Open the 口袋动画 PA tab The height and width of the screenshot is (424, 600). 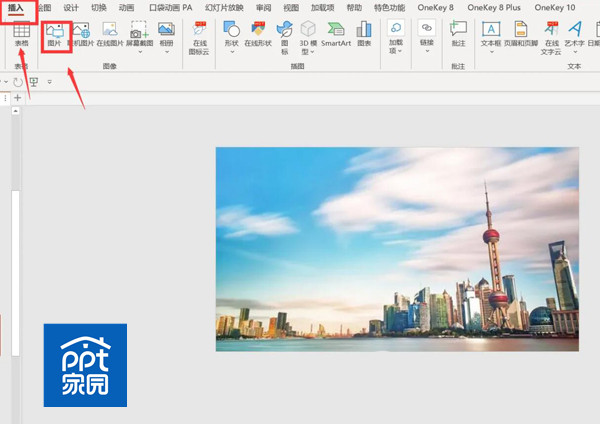tap(171, 8)
